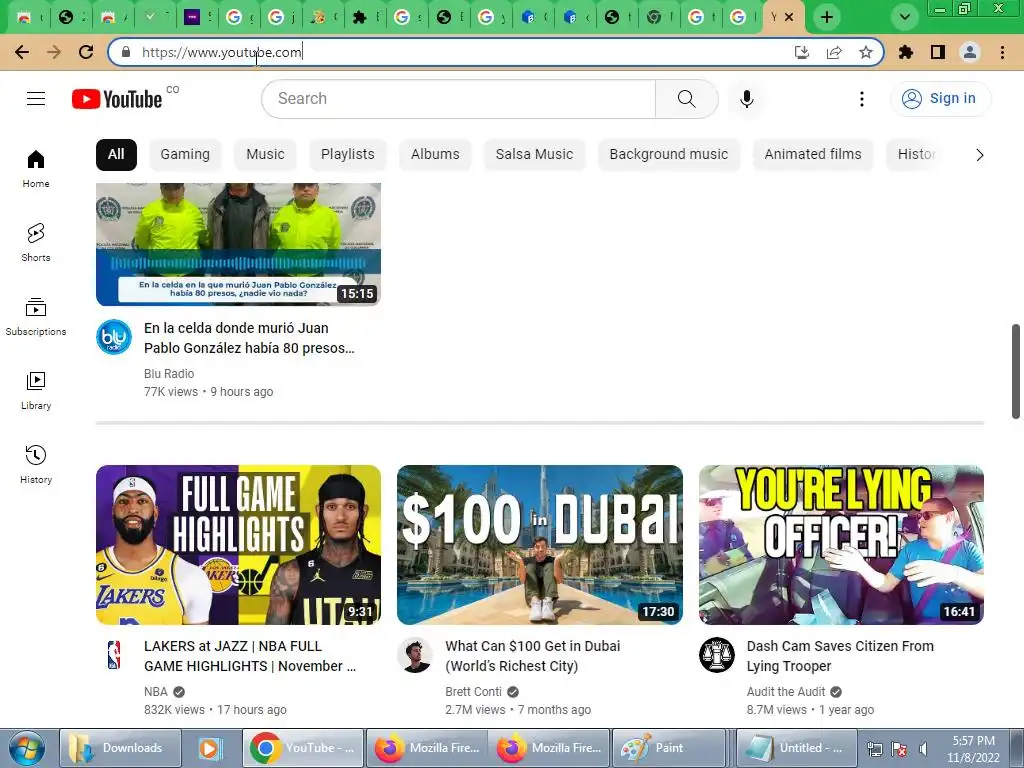The width and height of the screenshot is (1024, 768).
Task: Click the share page icon in address bar
Action: (834, 52)
